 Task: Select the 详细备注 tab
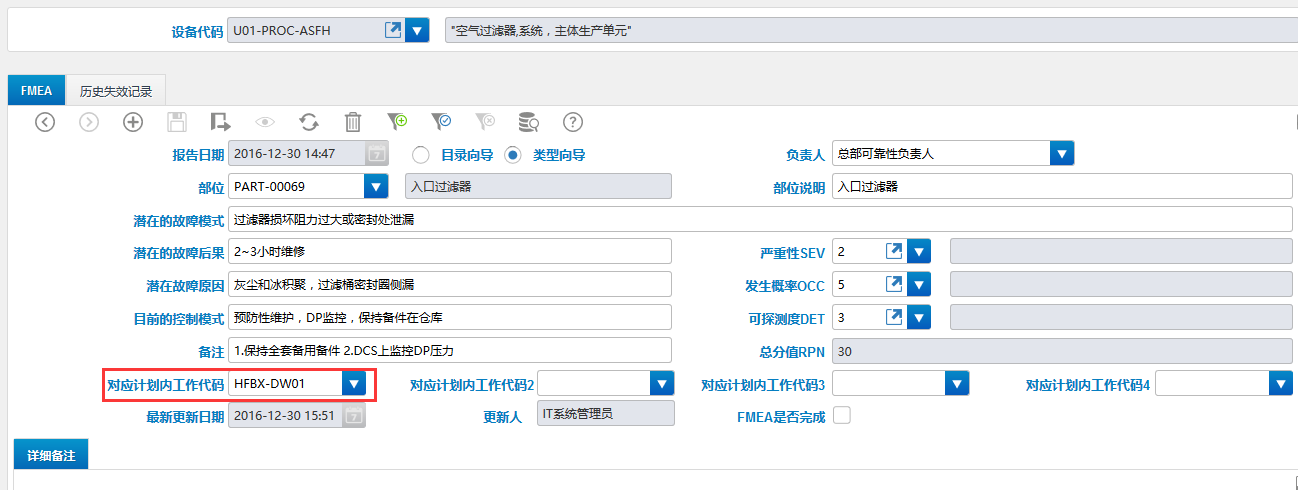[51, 455]
